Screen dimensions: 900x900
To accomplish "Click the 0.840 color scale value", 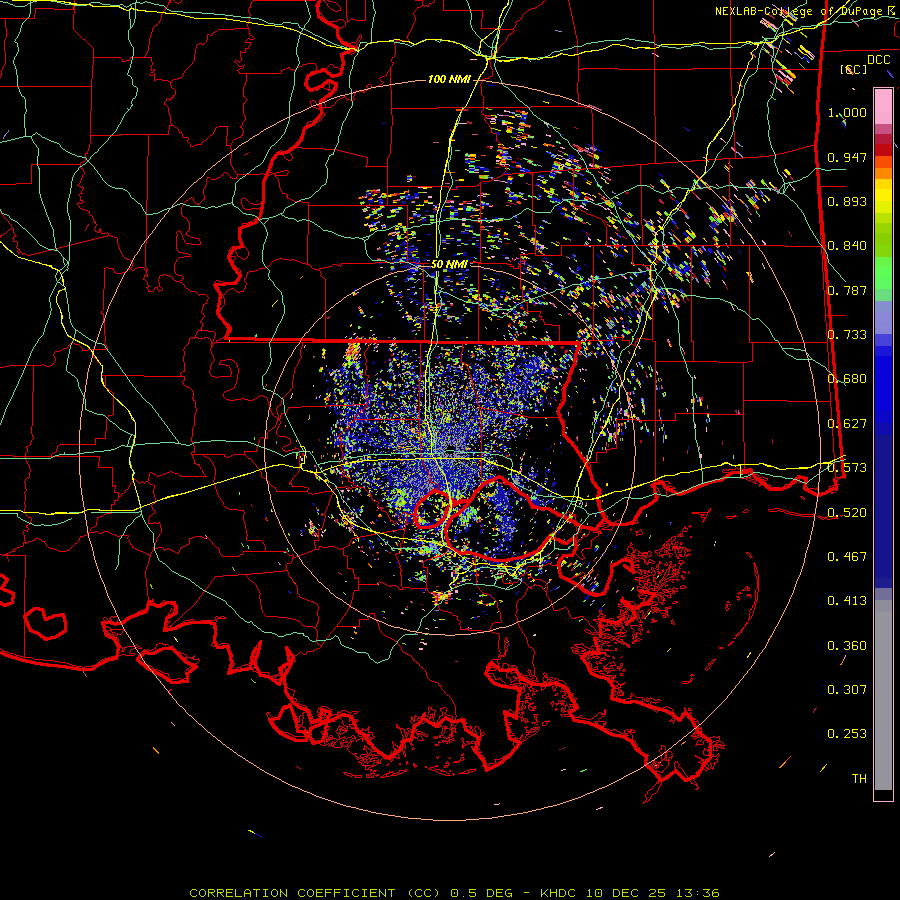I will (x=847, y=246).
